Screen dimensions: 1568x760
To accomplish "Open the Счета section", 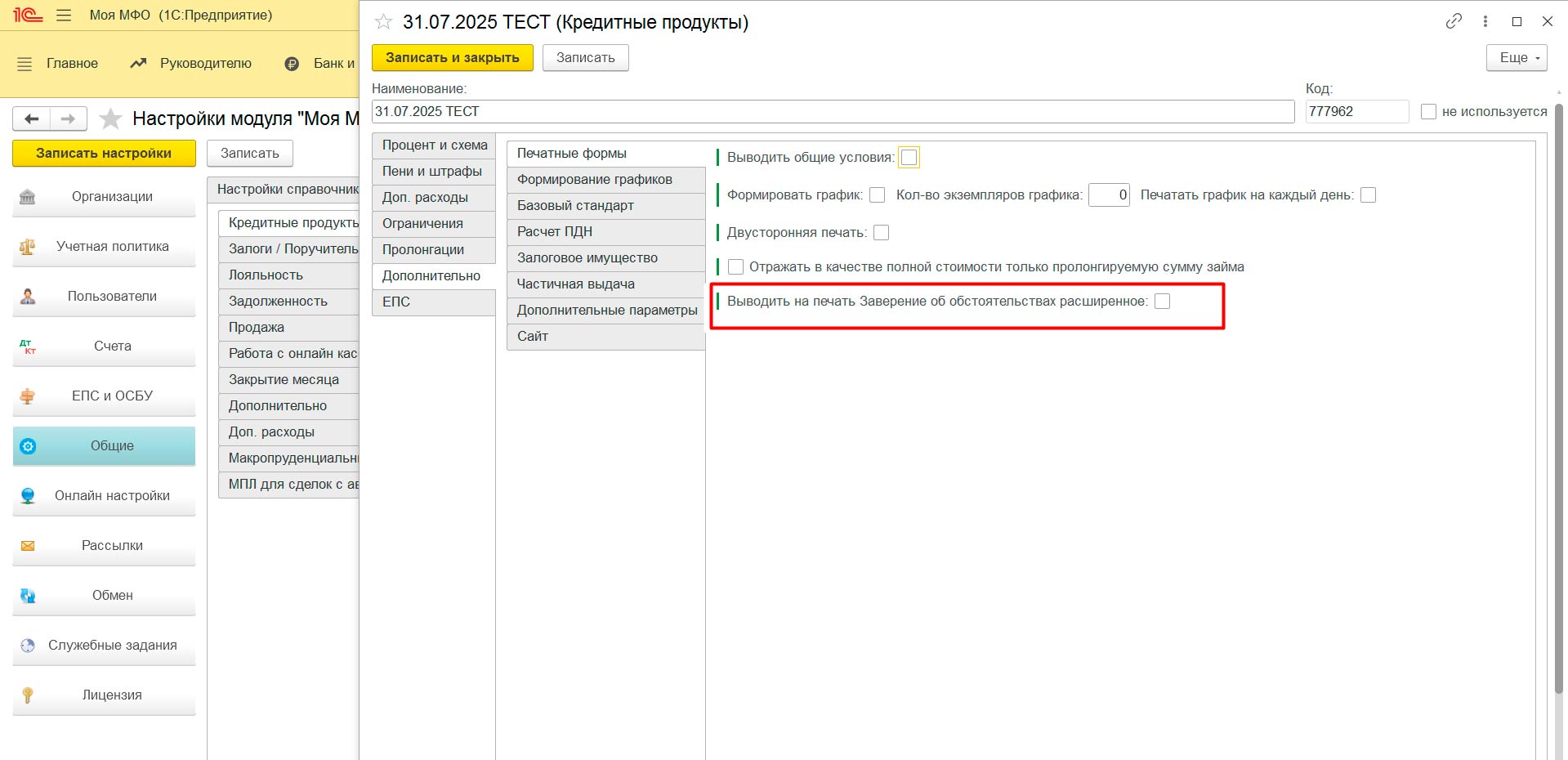I will point(104,346).
